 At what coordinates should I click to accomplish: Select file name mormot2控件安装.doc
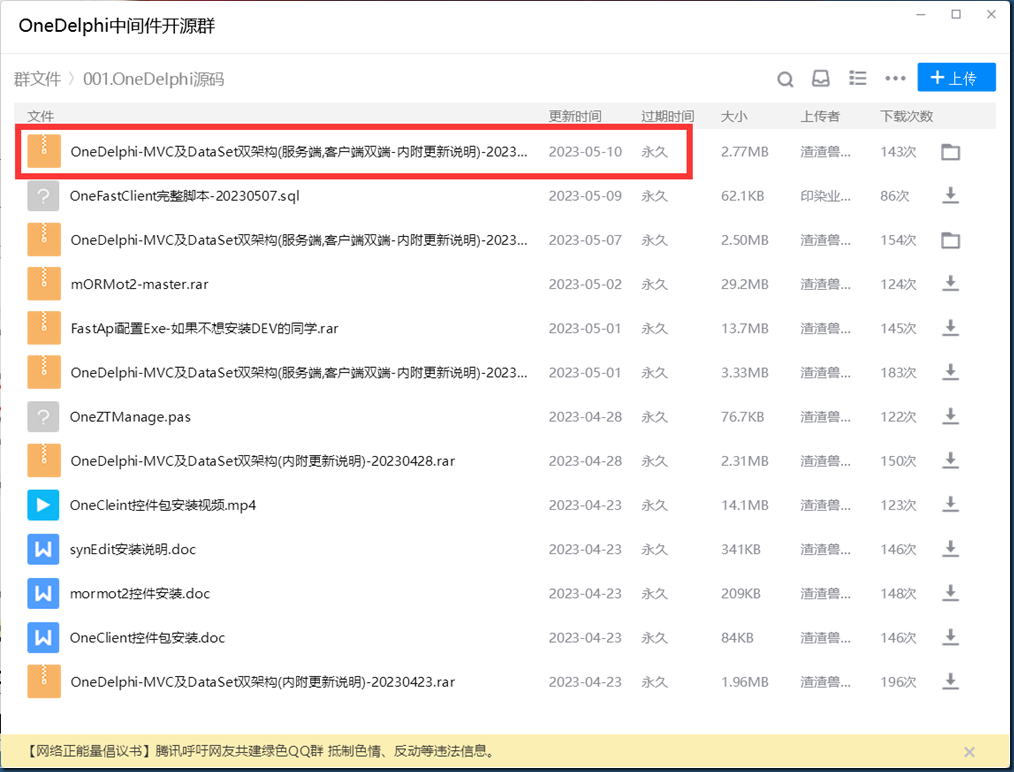(140, 593)
